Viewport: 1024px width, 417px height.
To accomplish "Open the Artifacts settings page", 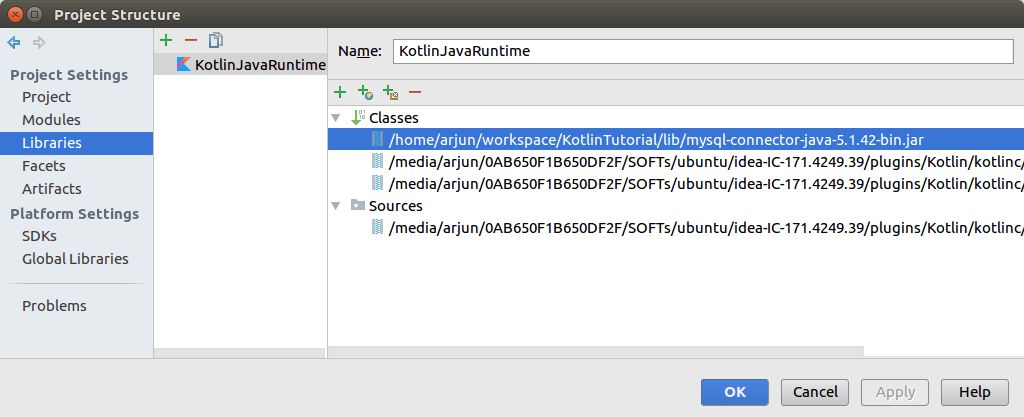I will click(52, 189).
